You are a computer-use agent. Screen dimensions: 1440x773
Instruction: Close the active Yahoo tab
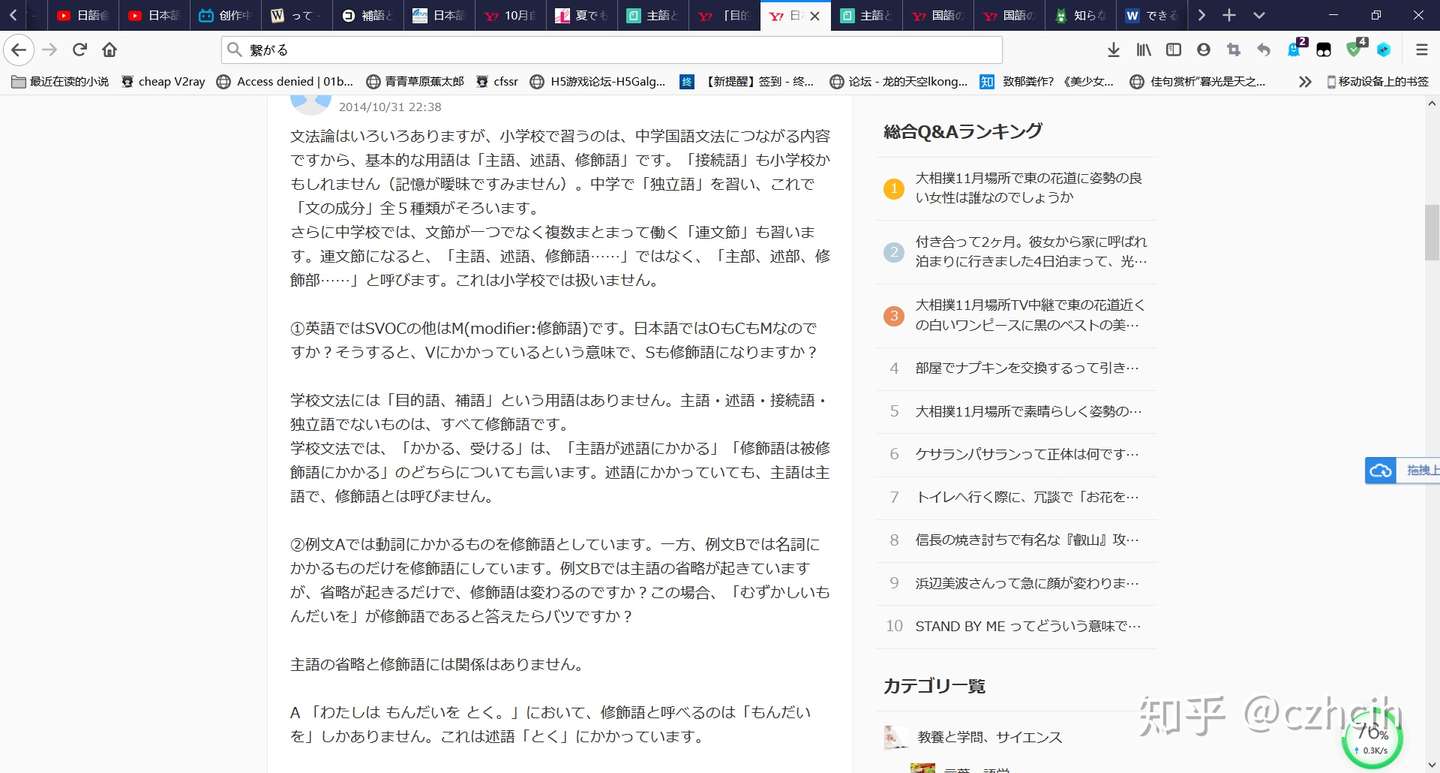coord(815,16)
